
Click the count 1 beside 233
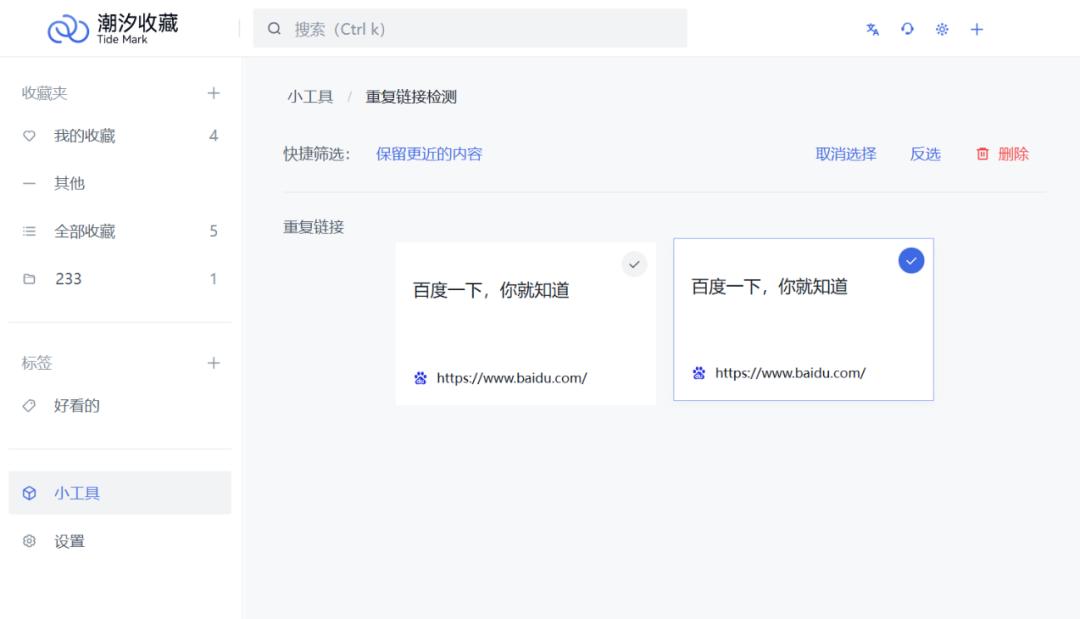pyautogui.click(x=214, y=279)
